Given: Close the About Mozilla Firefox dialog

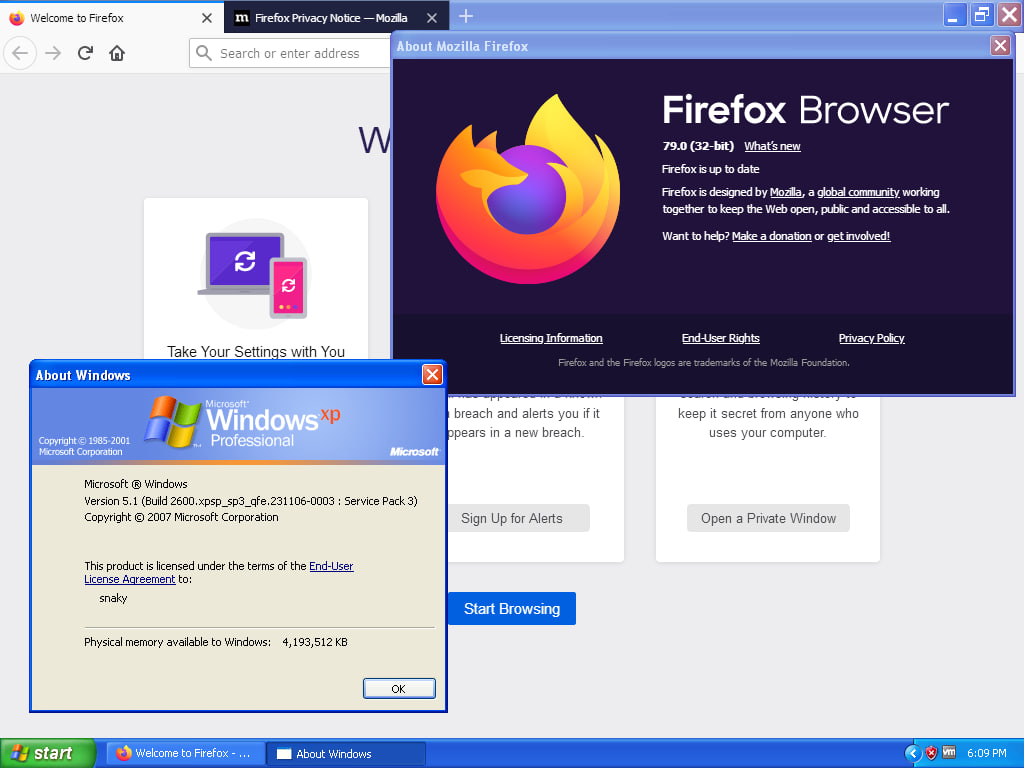Looking at the screenshot, I should (x=1000, y=45).
